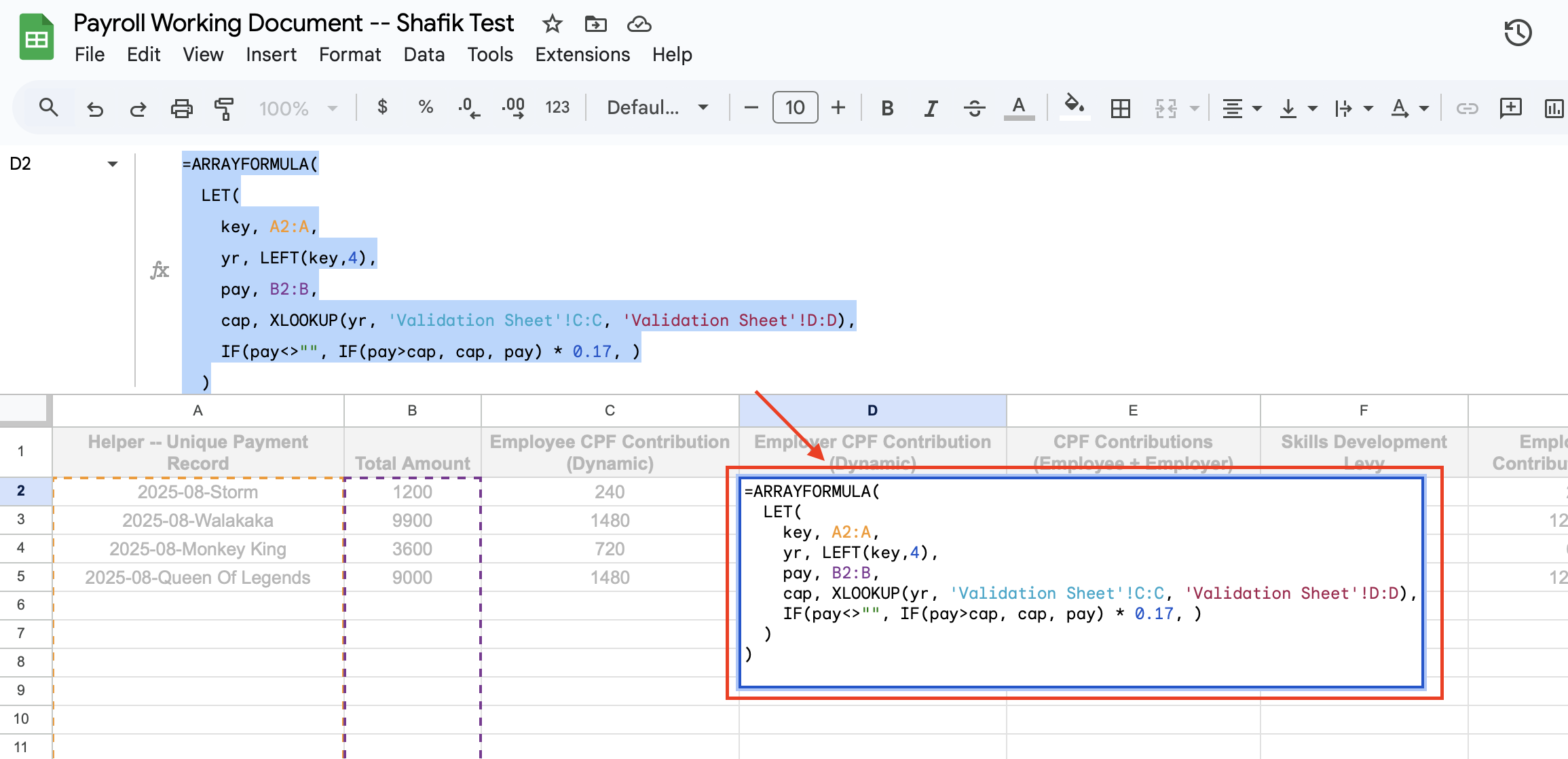Viewport: 1568px width, 759px height.
Task: Select column B header
Action: tap(412, 410)
